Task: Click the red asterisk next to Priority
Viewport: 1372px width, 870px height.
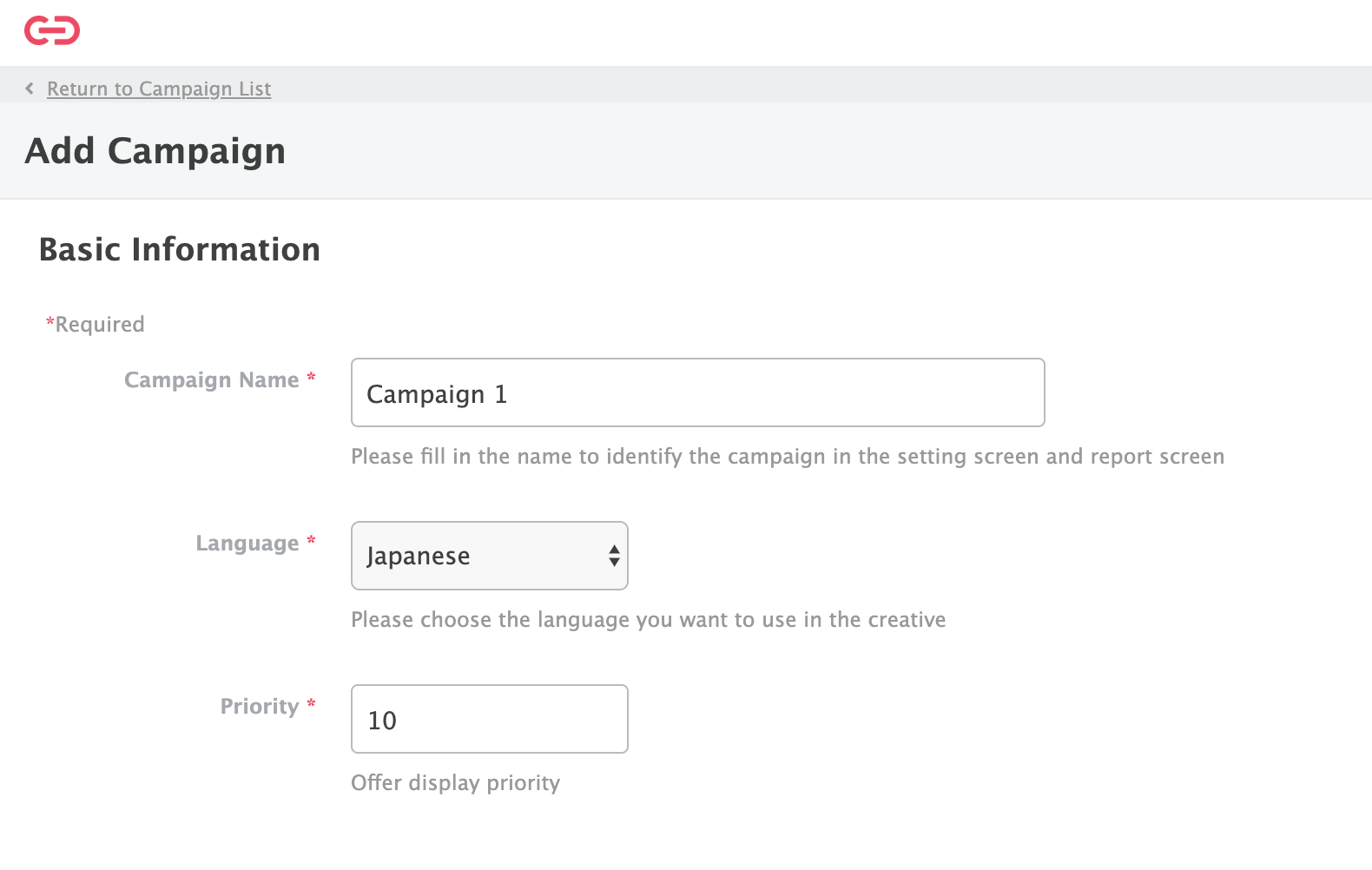Action: pyautogui.click(x=311, y=704)
